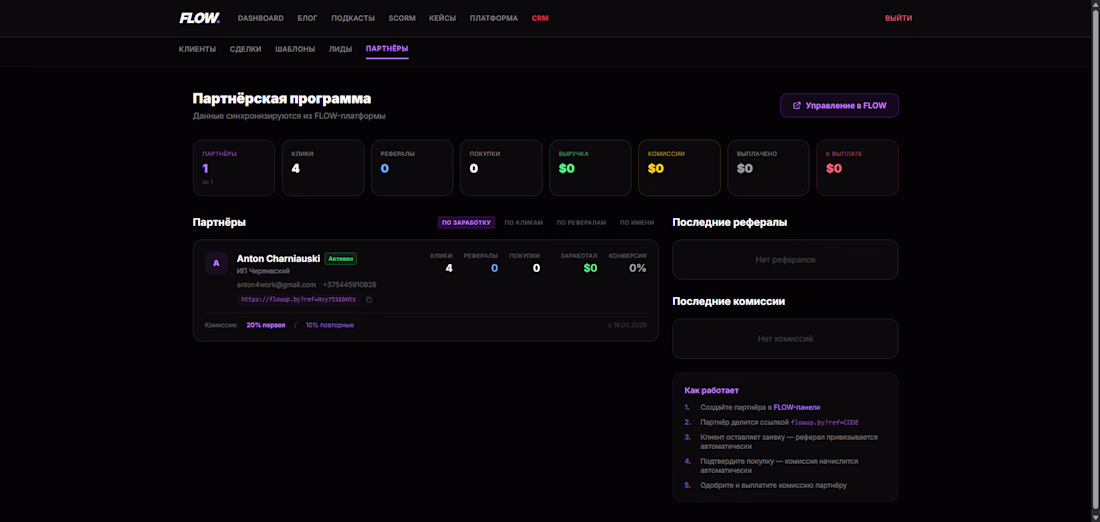
Task: Click the partner referral URL flowup.by
Action: [x=298, y=300]
